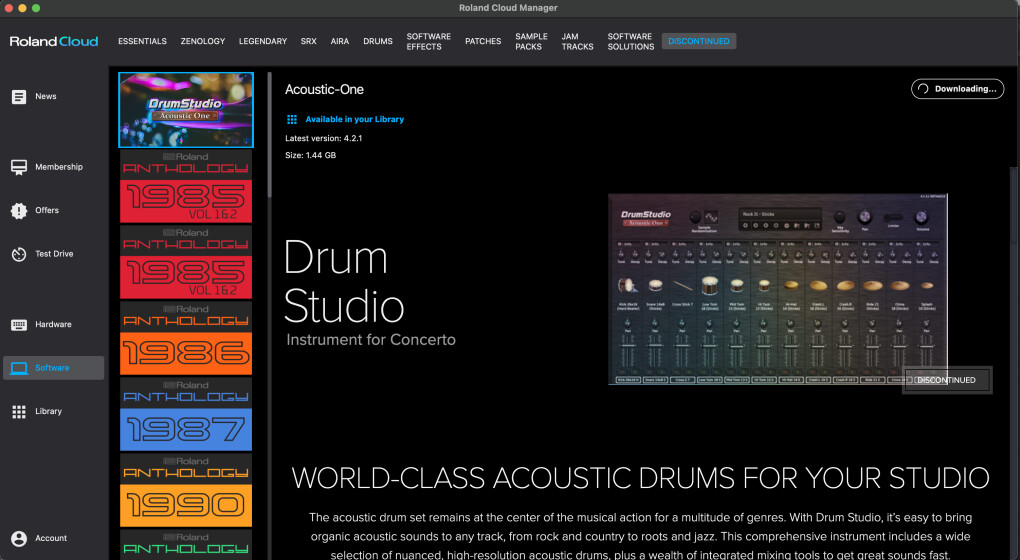Open the Hardware keyboard icon
1020x560 pixels.
19,325
